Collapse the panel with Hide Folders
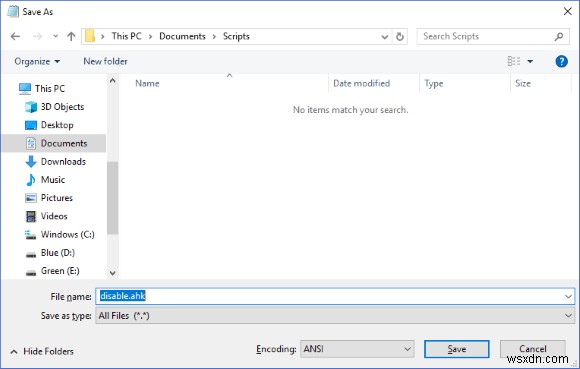 pyautogui.click(x=42, y=351)
